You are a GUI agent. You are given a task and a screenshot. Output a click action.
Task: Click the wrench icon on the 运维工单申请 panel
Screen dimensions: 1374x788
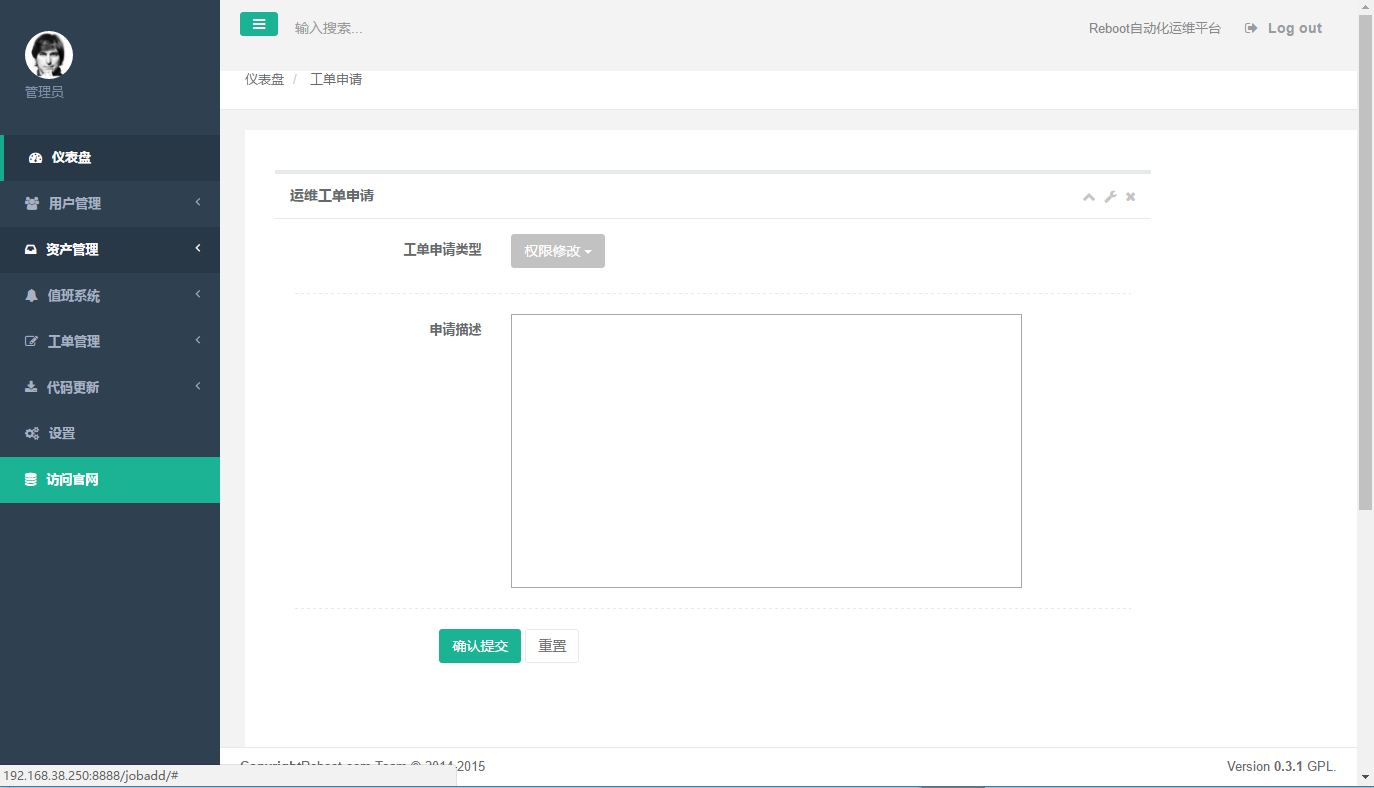pyautogui.click(x=1110, y=196)
